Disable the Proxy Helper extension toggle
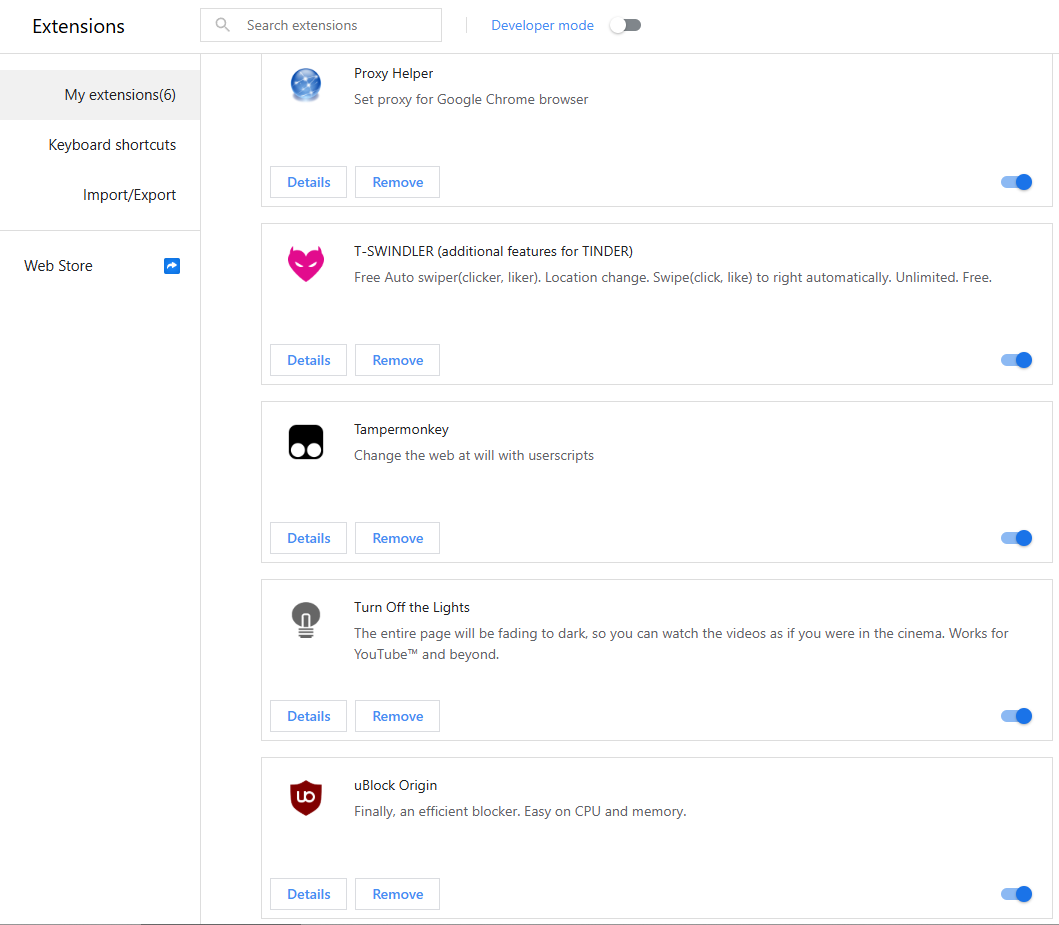 (x=1016, y=182)
